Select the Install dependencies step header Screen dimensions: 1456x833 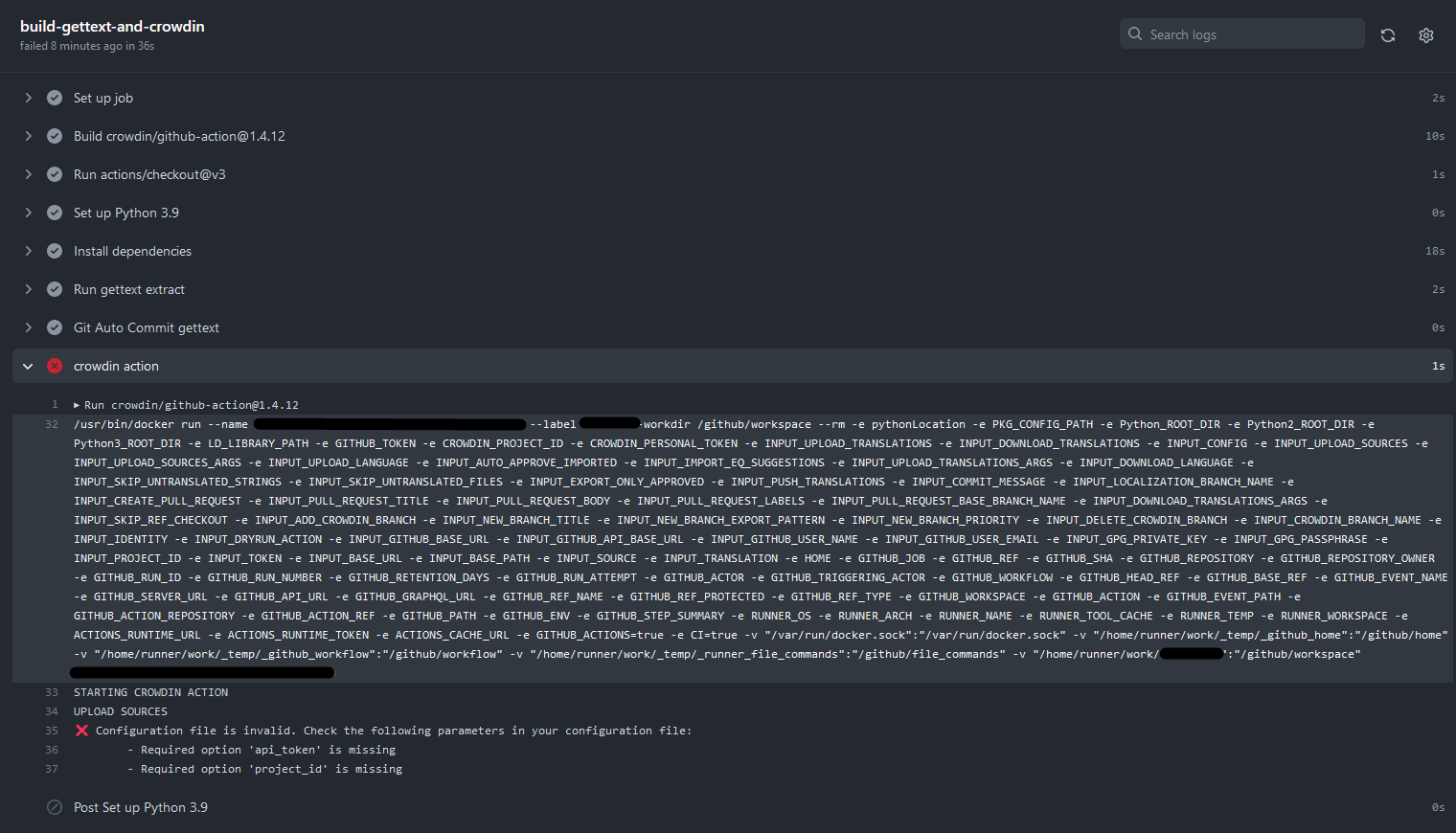132,250
